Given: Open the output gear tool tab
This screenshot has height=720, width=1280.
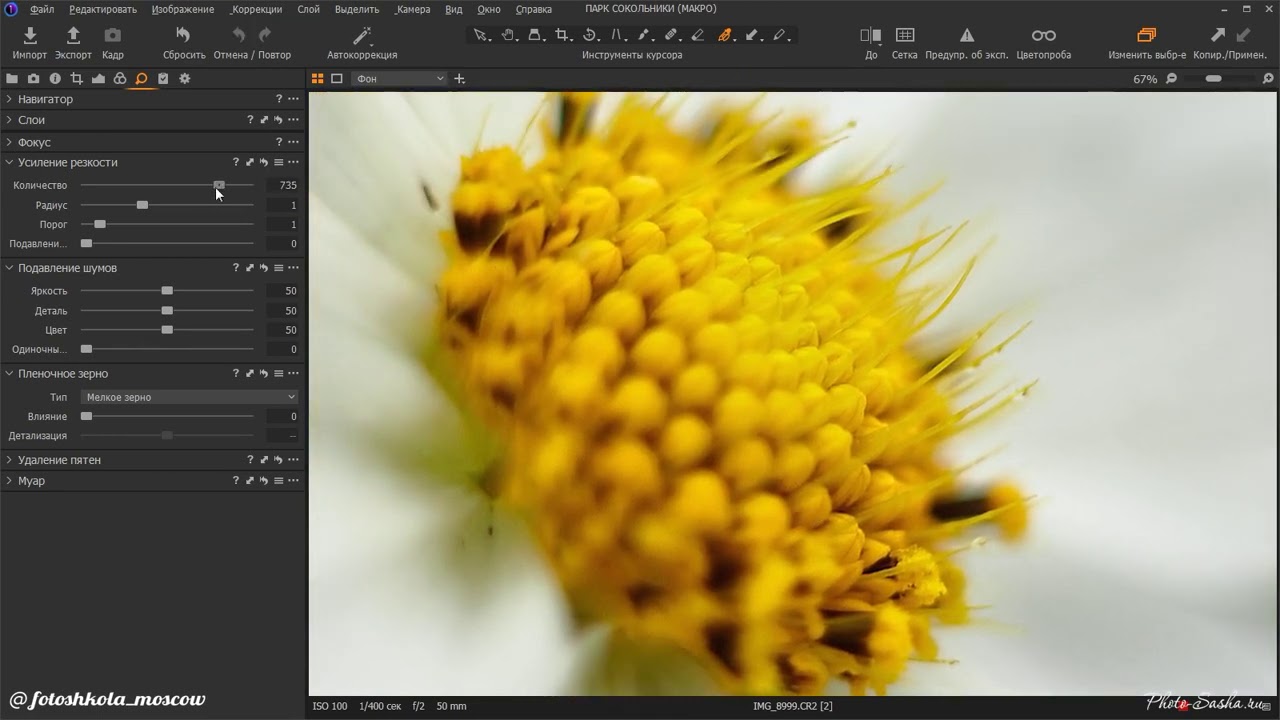Looking at the screenshot, I should (x=185, y=78).
